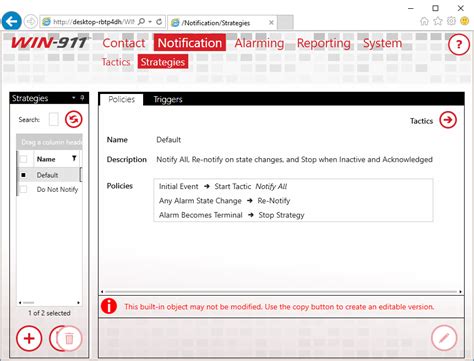Open the browser Favorites star
474x361 pixels.
pyautogui.click(x=438, y=21)
